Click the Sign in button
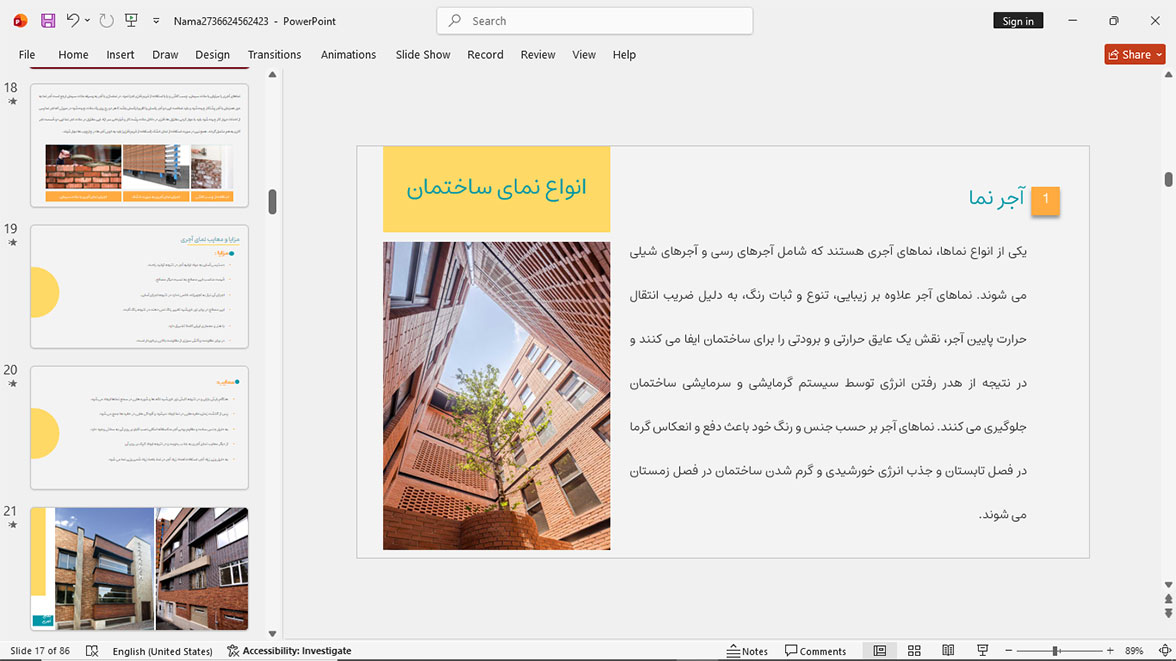Screen dimensions: 1176x661 (1018, 21)
